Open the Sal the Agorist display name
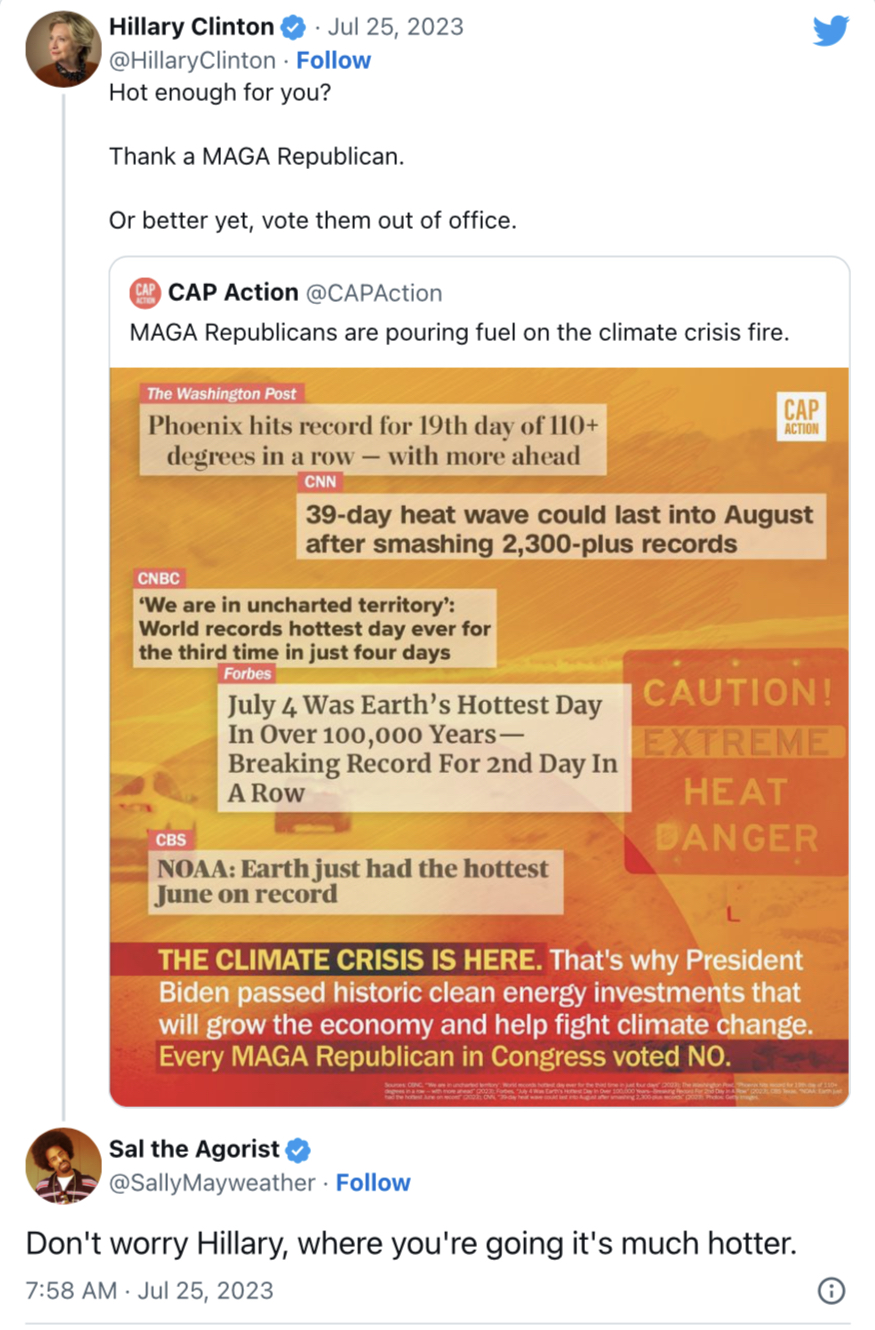The width and height of the screenshot is (875, 1330). (195, 1148)
